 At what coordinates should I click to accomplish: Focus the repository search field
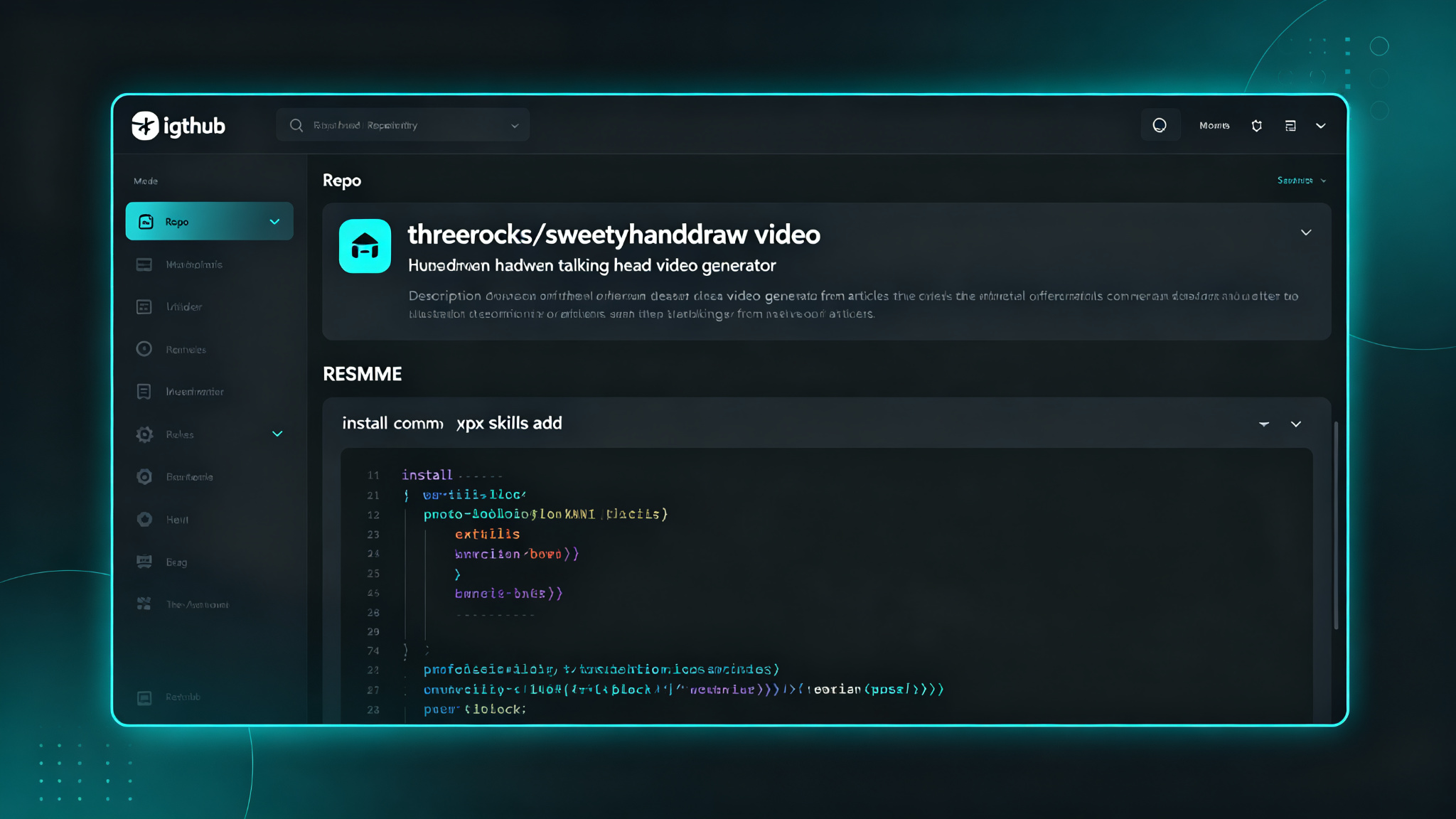pos(402,125)
